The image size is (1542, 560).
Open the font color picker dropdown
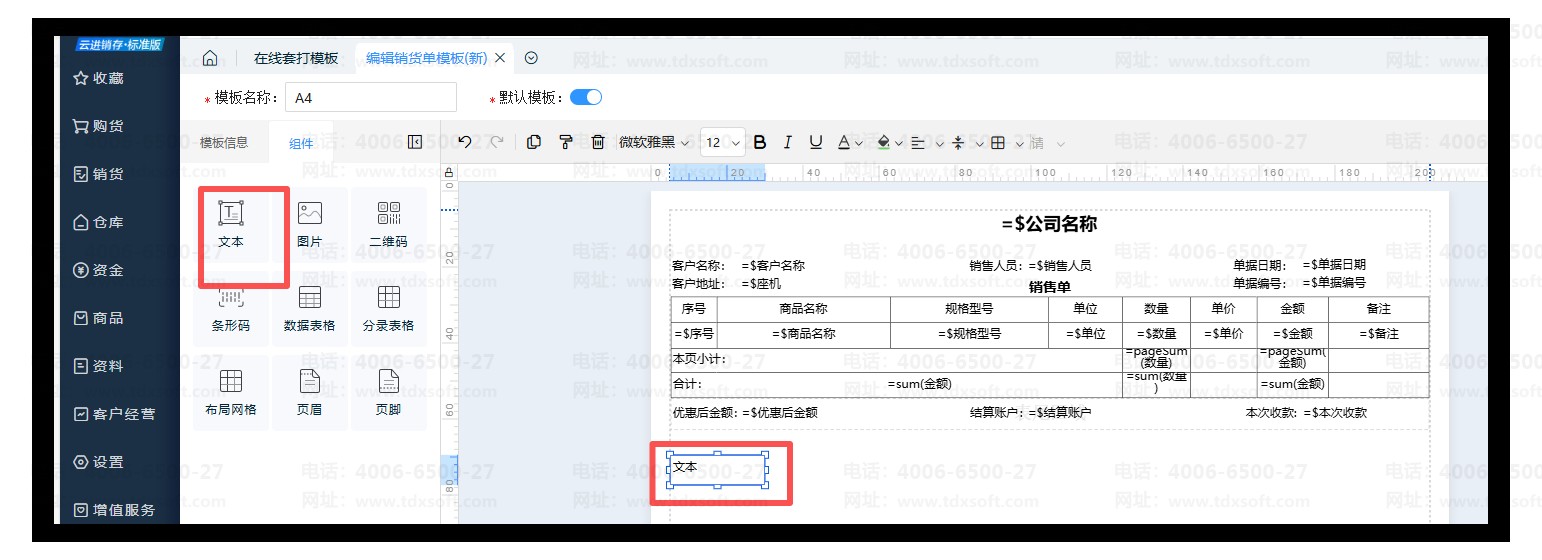[x=859, y=143]
